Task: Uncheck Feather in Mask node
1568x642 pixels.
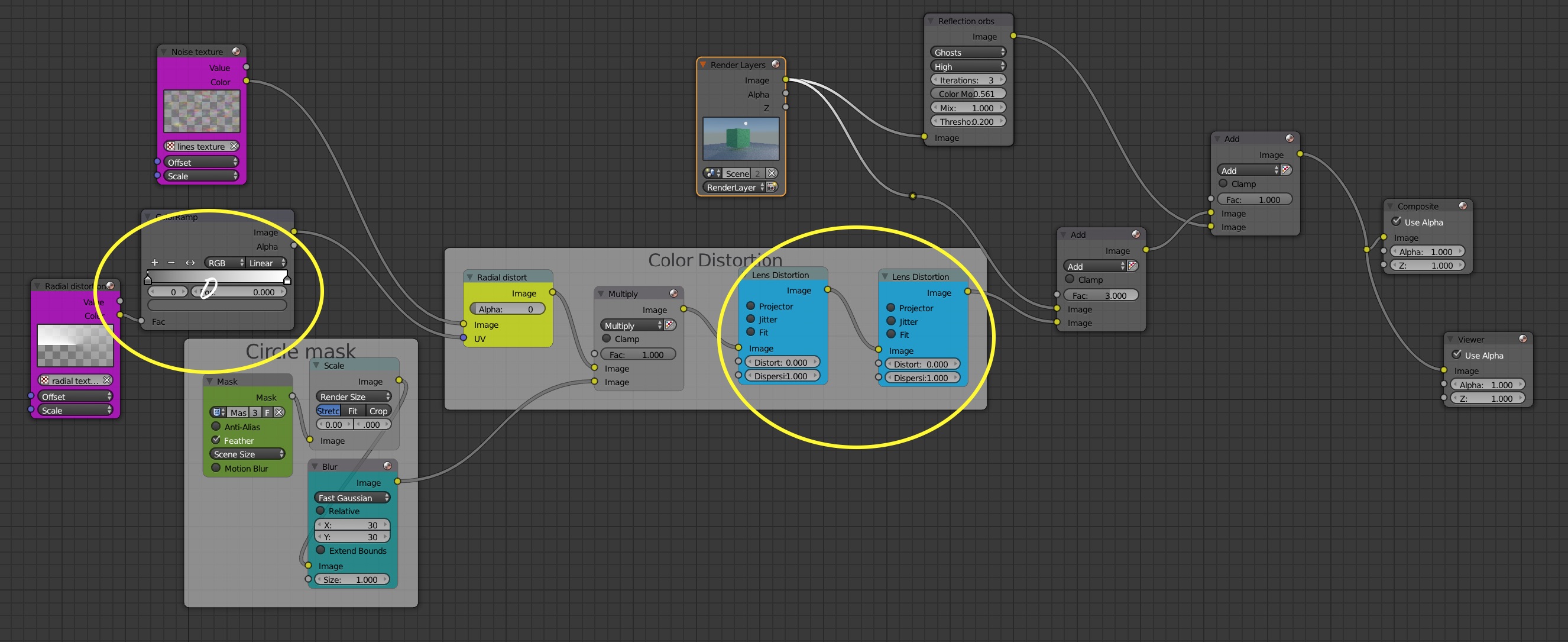Action: (x=216, y=440)
